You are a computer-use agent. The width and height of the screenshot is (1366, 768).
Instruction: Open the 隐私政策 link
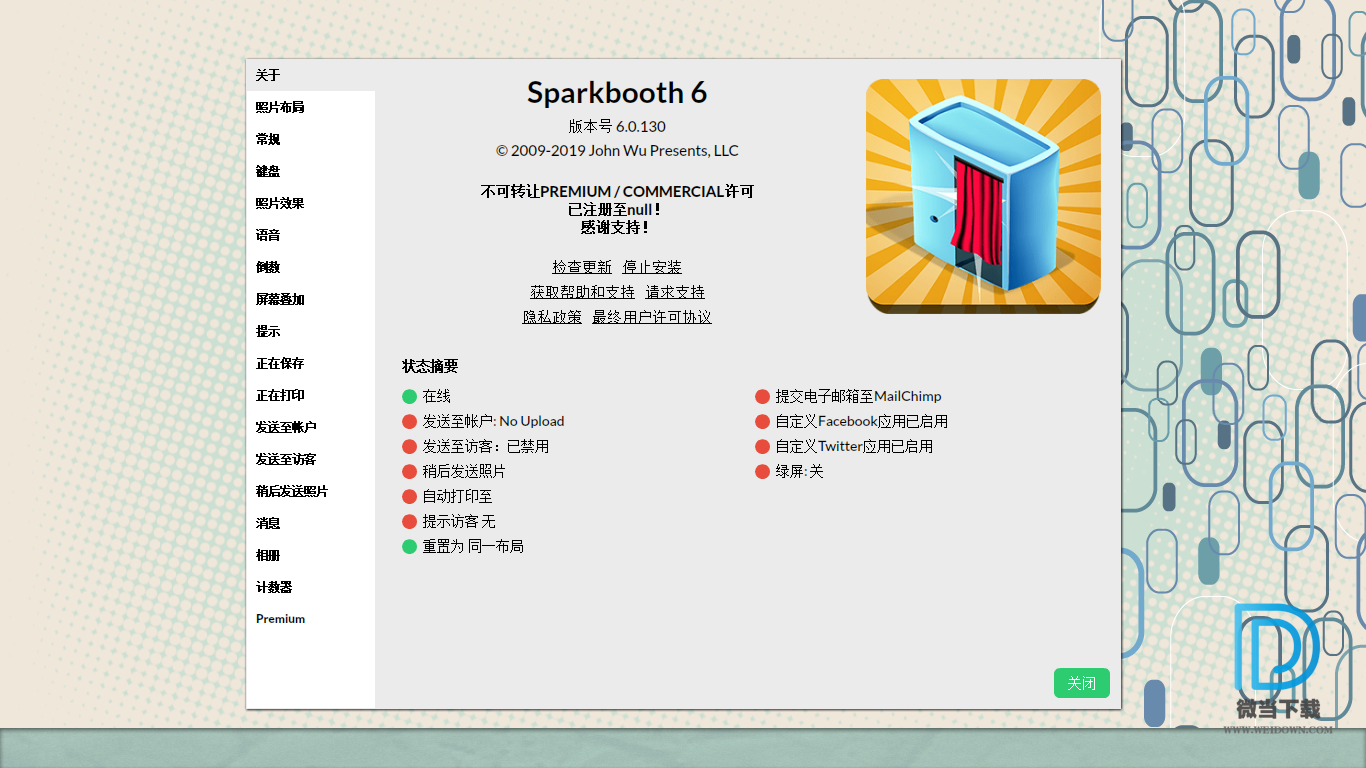[552, 317]
